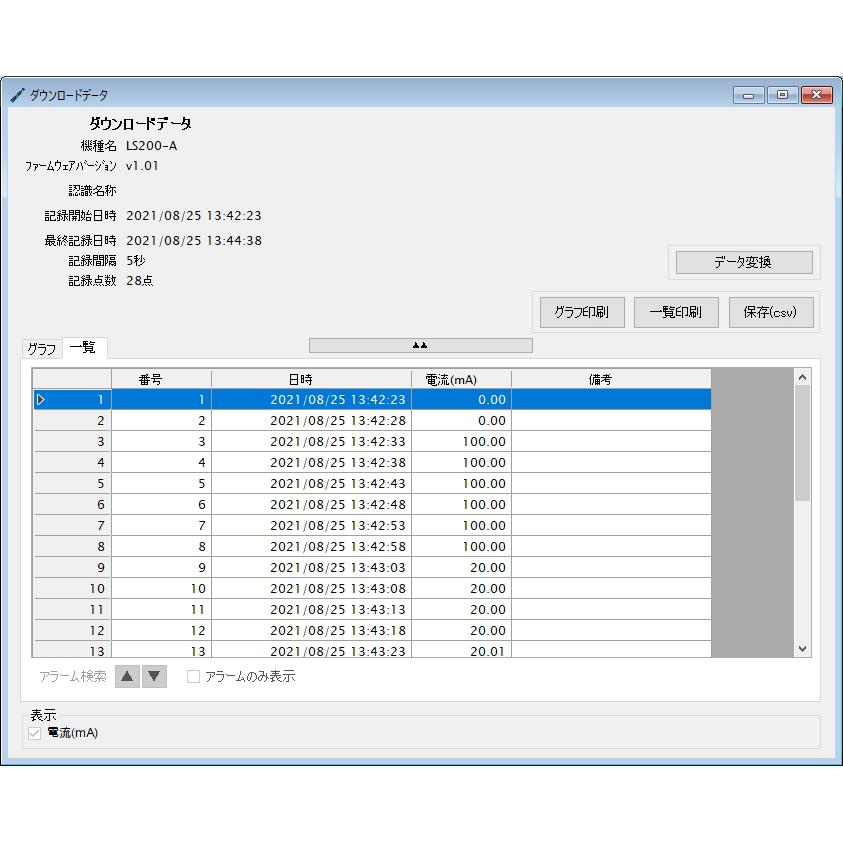Click date cell 2021/08/25 13:43:03
This screenshot has height=843, width=843.
tap(311, 567)
